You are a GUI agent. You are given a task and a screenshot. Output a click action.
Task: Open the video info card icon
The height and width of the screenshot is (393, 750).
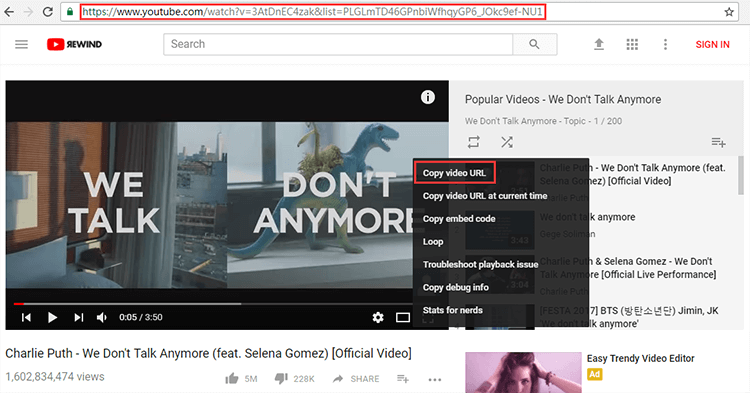point(428,97)
